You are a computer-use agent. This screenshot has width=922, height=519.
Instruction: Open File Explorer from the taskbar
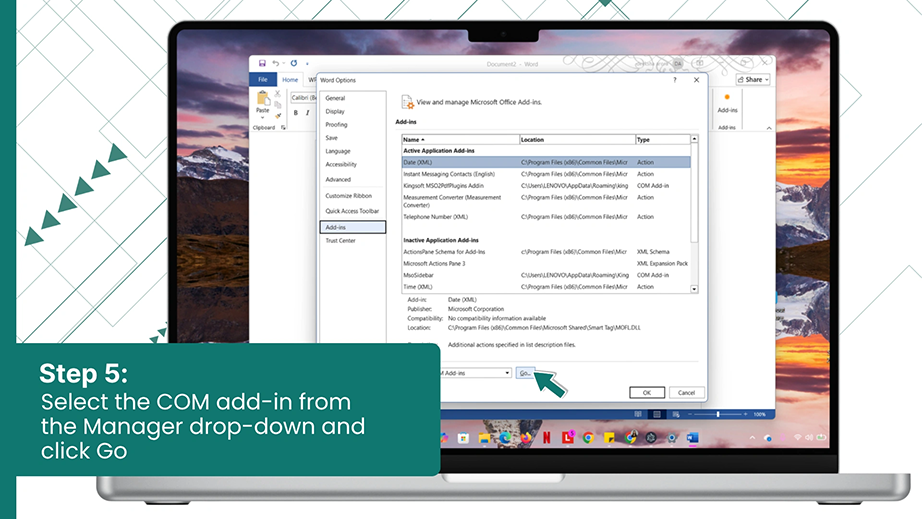[x=484, y=438]
